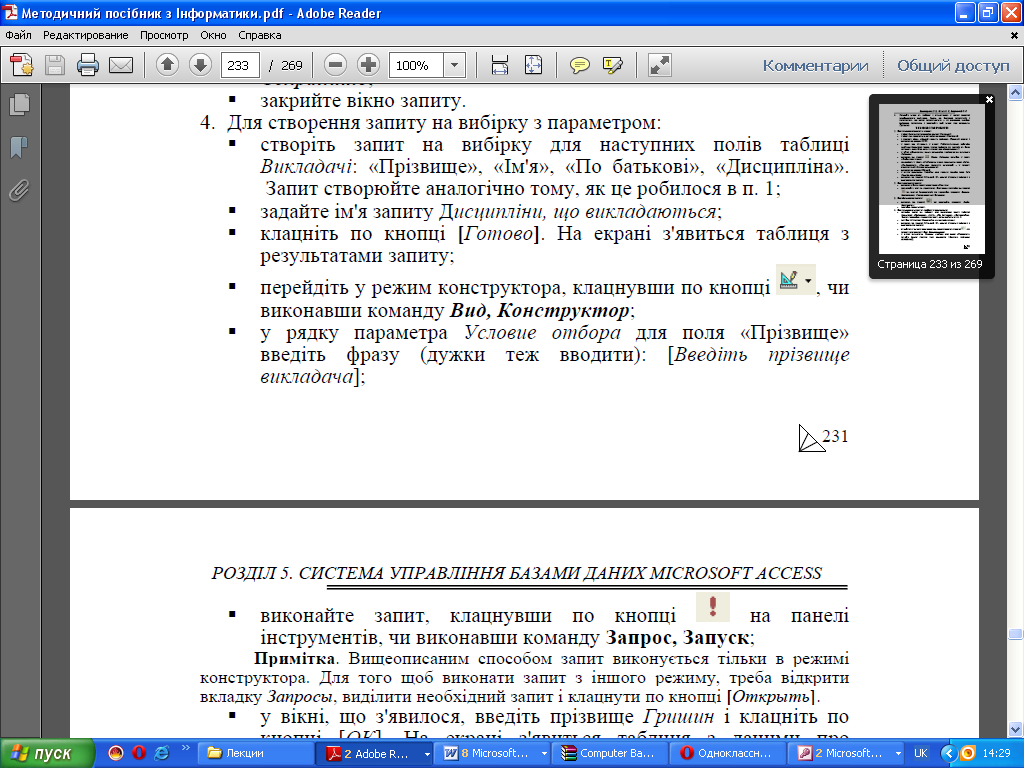Expand Microsoft Word taskbar group arrow

tap(544, 754)
